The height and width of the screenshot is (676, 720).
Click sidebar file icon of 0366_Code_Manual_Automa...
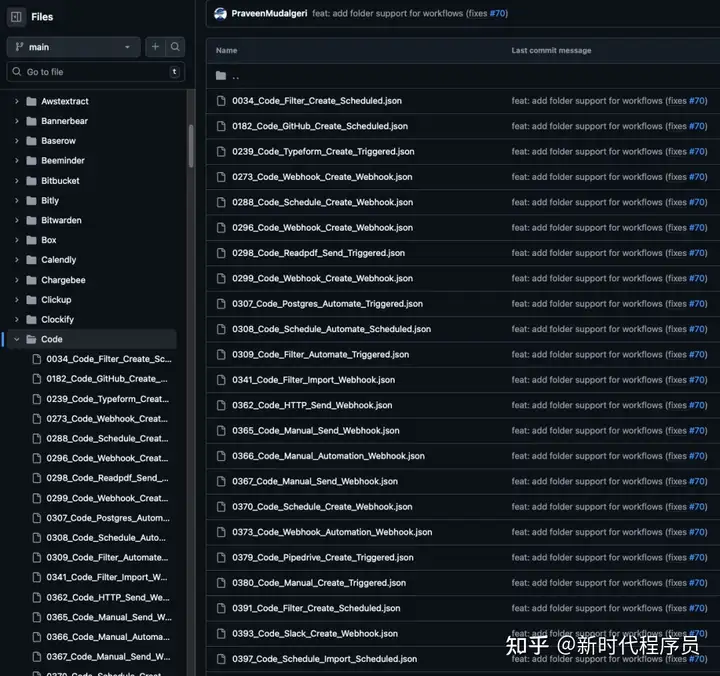[37, 637]
